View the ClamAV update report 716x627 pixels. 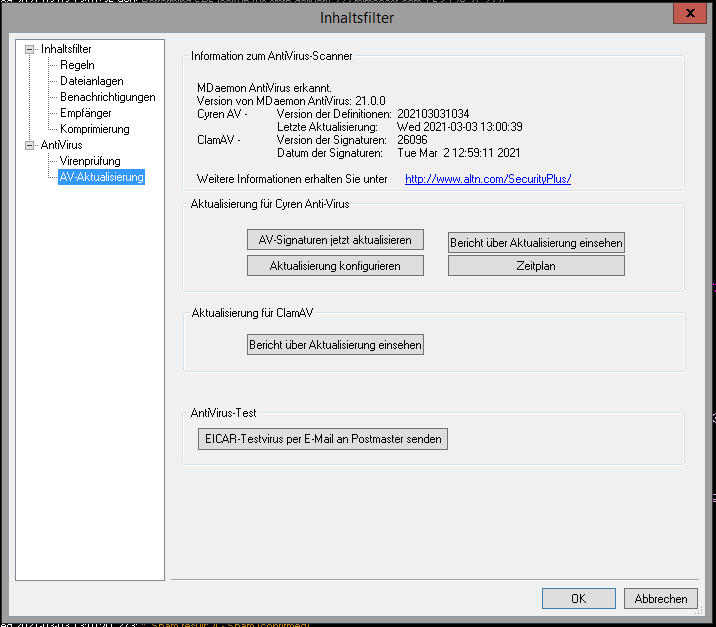tap(335, 345)
